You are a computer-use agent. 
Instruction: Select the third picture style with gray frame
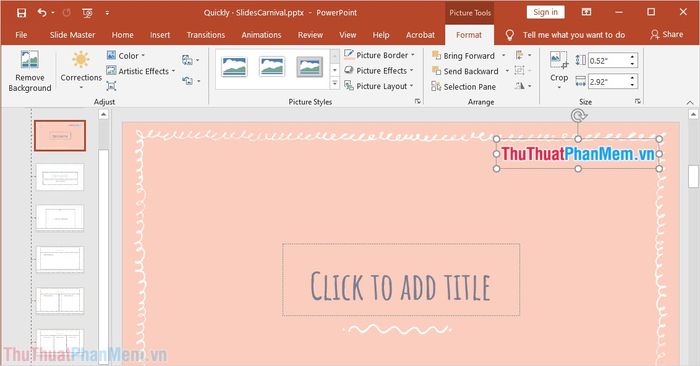click(x=310, y=67)
